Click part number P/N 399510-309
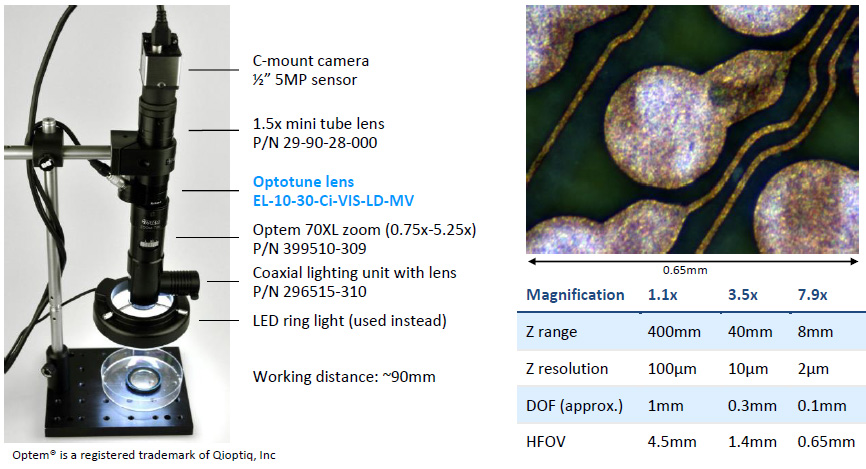The width and height of the screenshot is (866, 469). 310,247
